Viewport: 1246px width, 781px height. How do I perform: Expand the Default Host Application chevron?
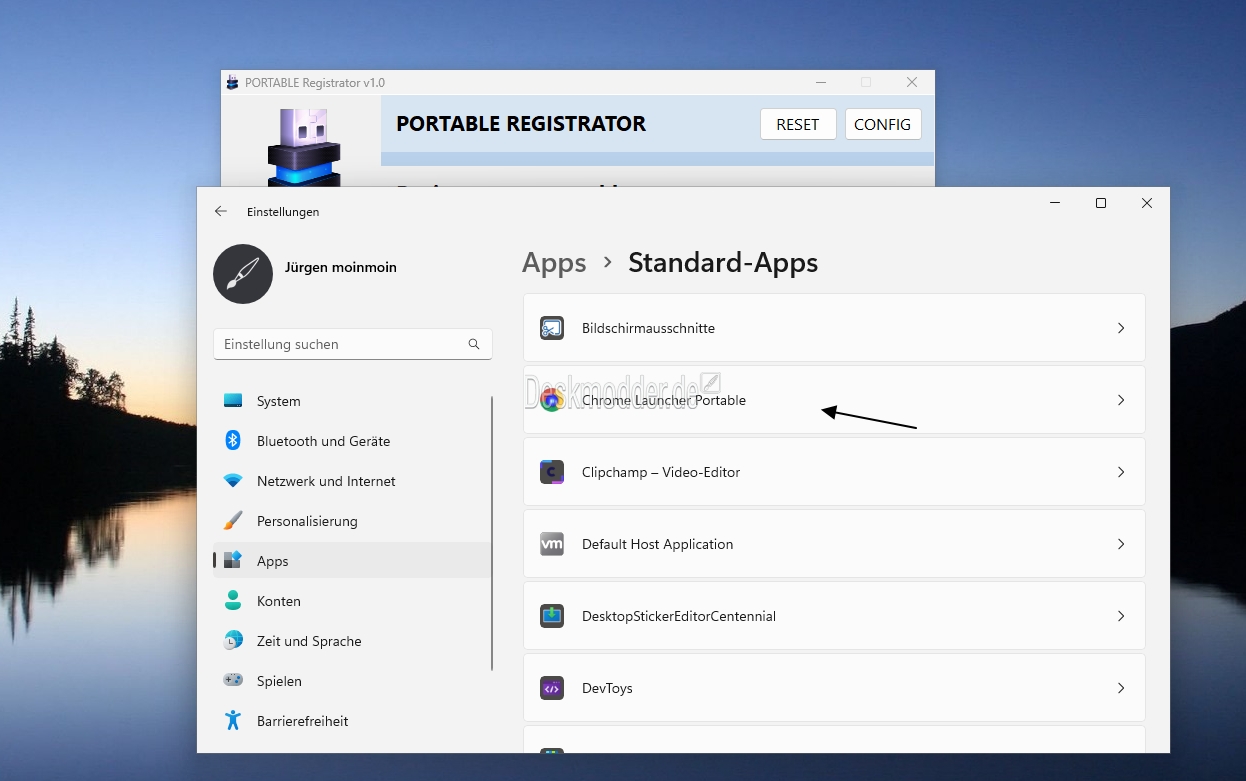pyautogui.click(x=1121, y=544)
